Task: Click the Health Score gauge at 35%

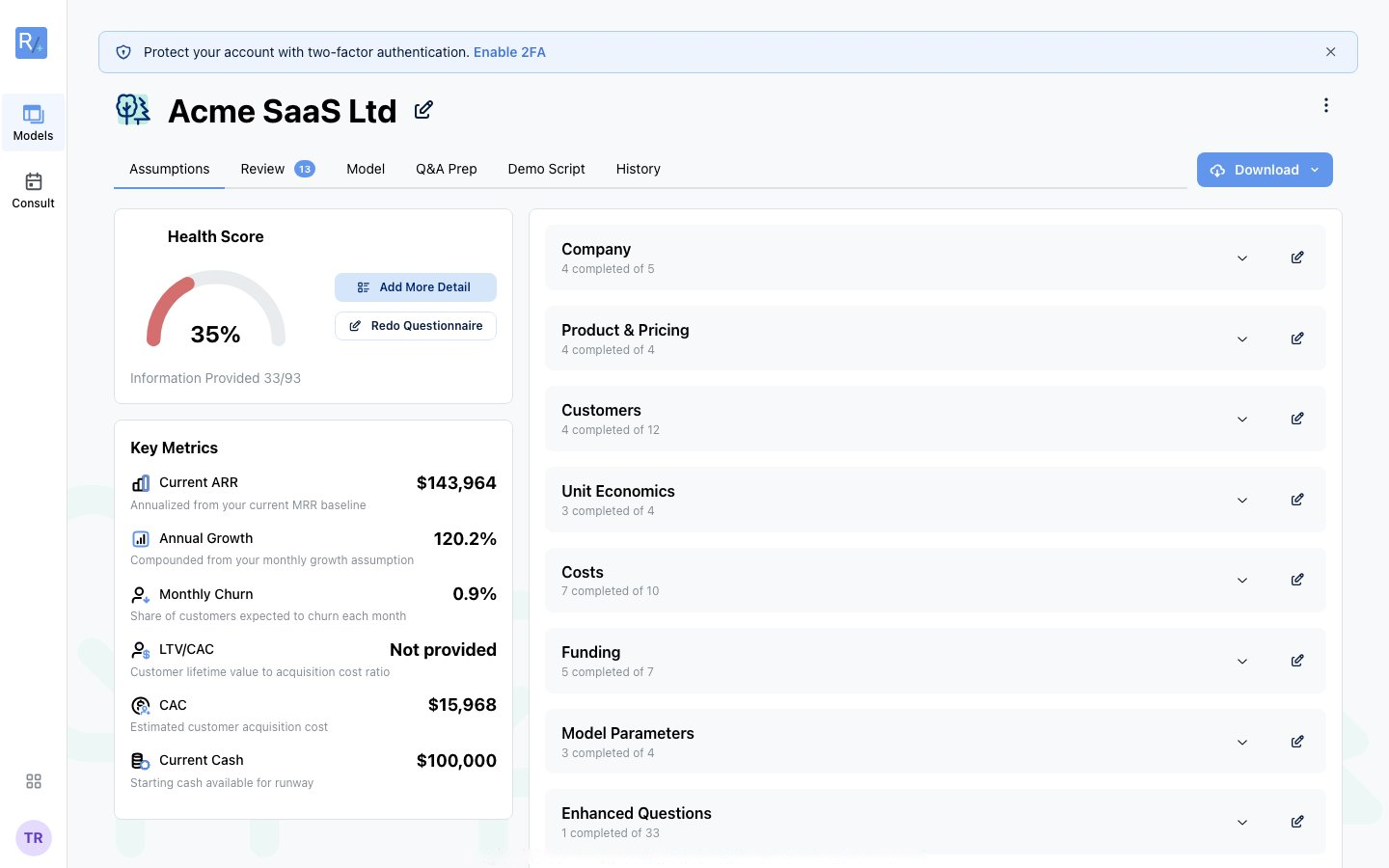Action: click(x=216, y=309)
